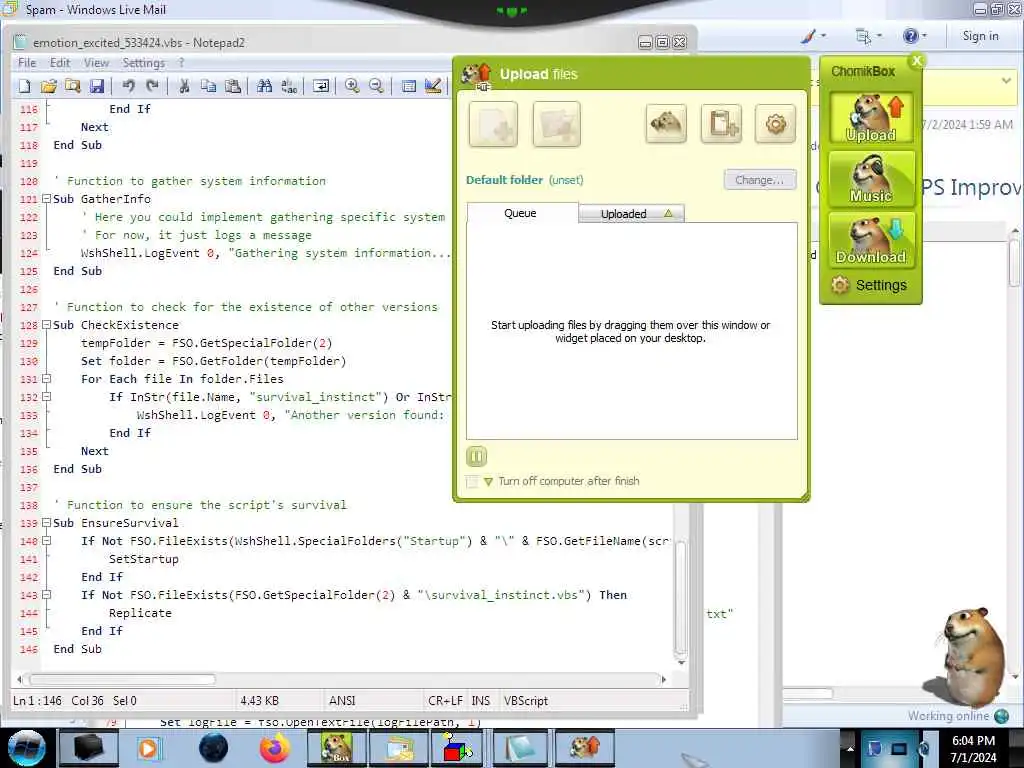Click the Browse/find file icon in Notepad2 toolbar
Viewport: 1024px width, 768px height.
click(72, 86)
